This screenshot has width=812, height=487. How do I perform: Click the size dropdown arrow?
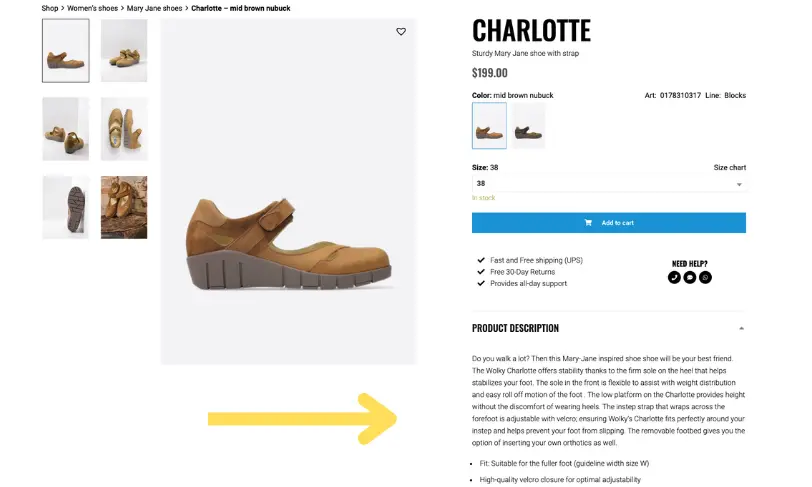pos(739,184)
